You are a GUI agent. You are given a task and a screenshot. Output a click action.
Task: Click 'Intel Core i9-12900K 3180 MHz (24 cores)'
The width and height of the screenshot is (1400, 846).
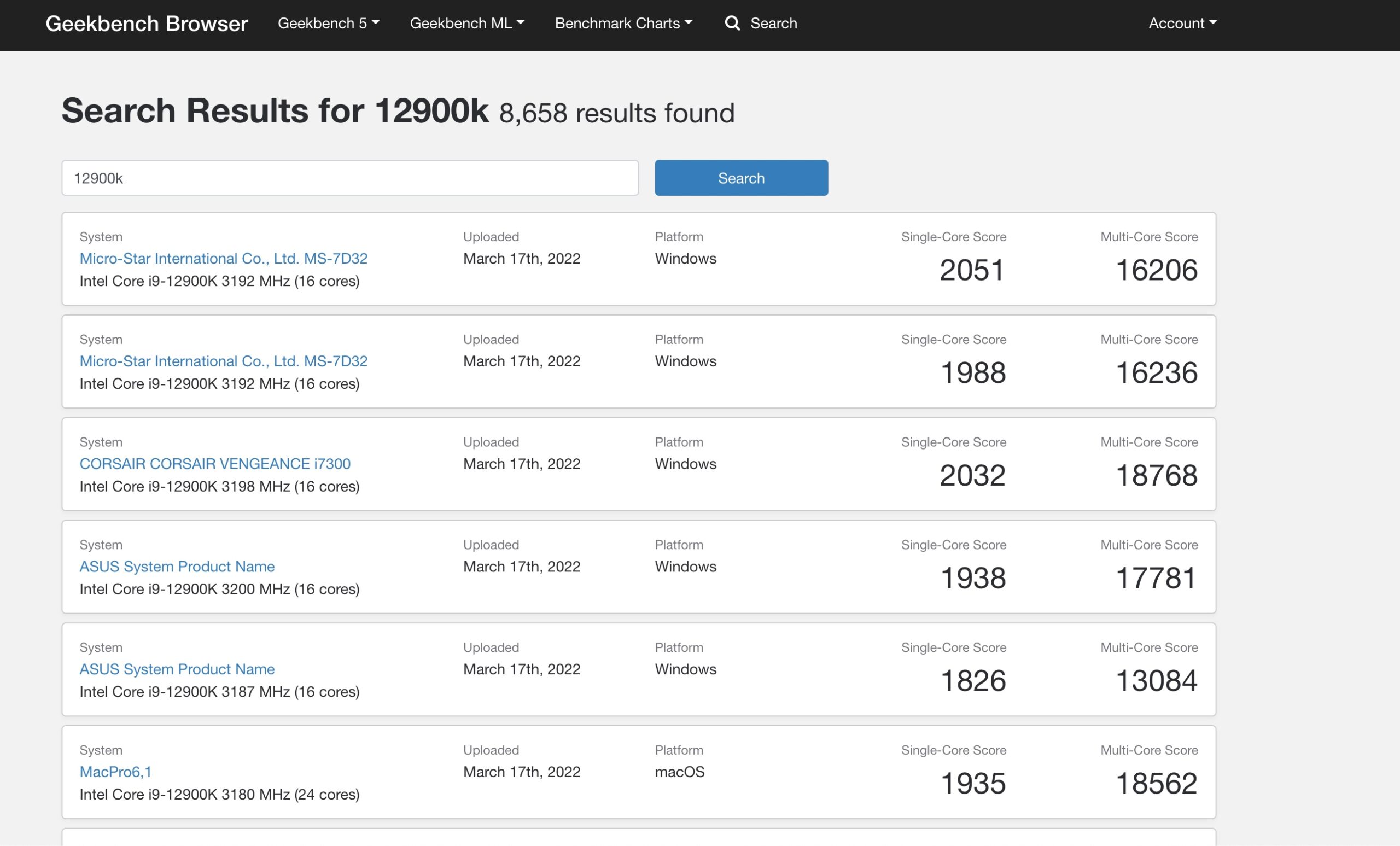[x=219, y=794]
